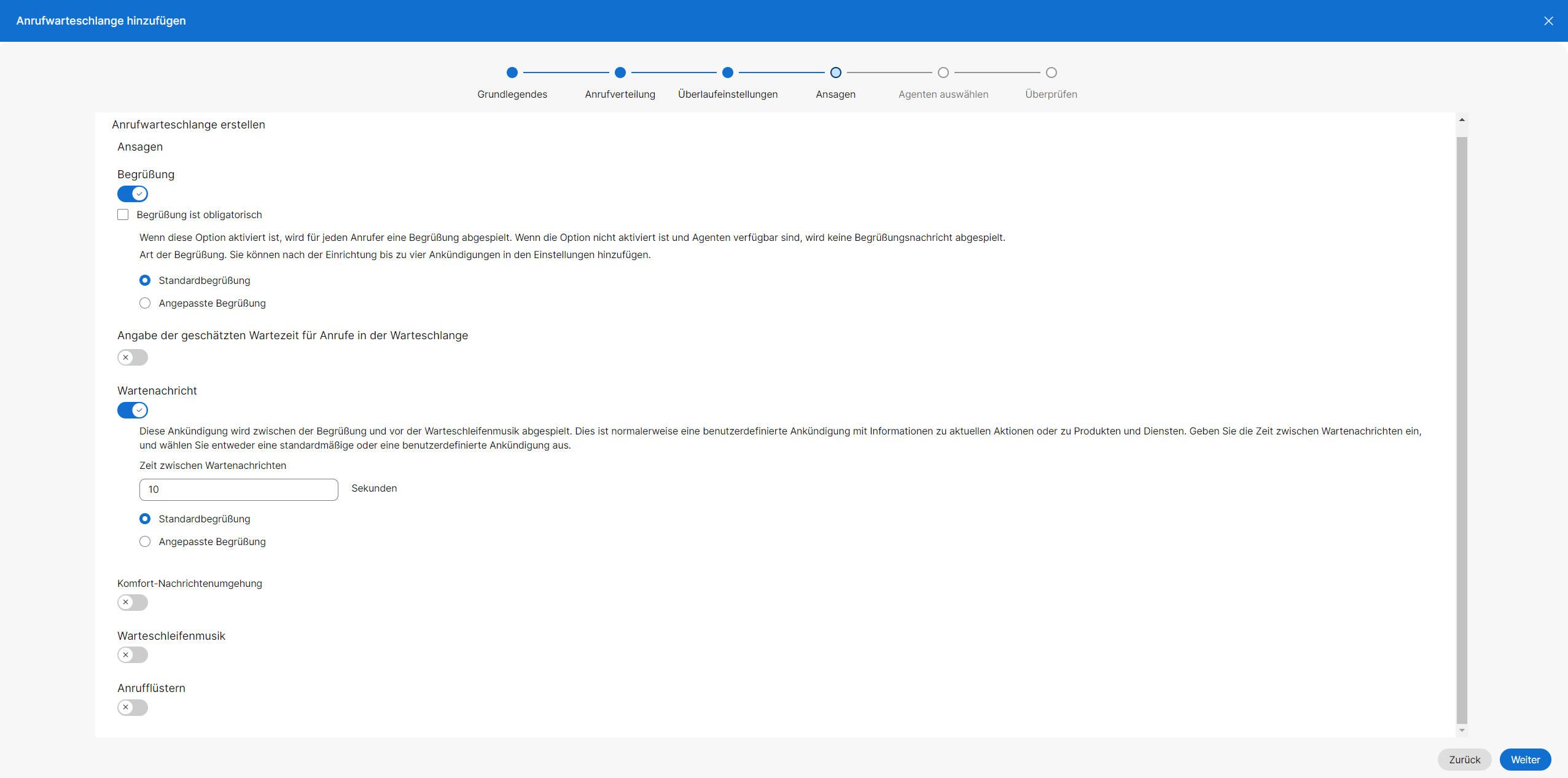
Task: Enable estimated wait time announcement toggle
Action: [x=133, y=358]
